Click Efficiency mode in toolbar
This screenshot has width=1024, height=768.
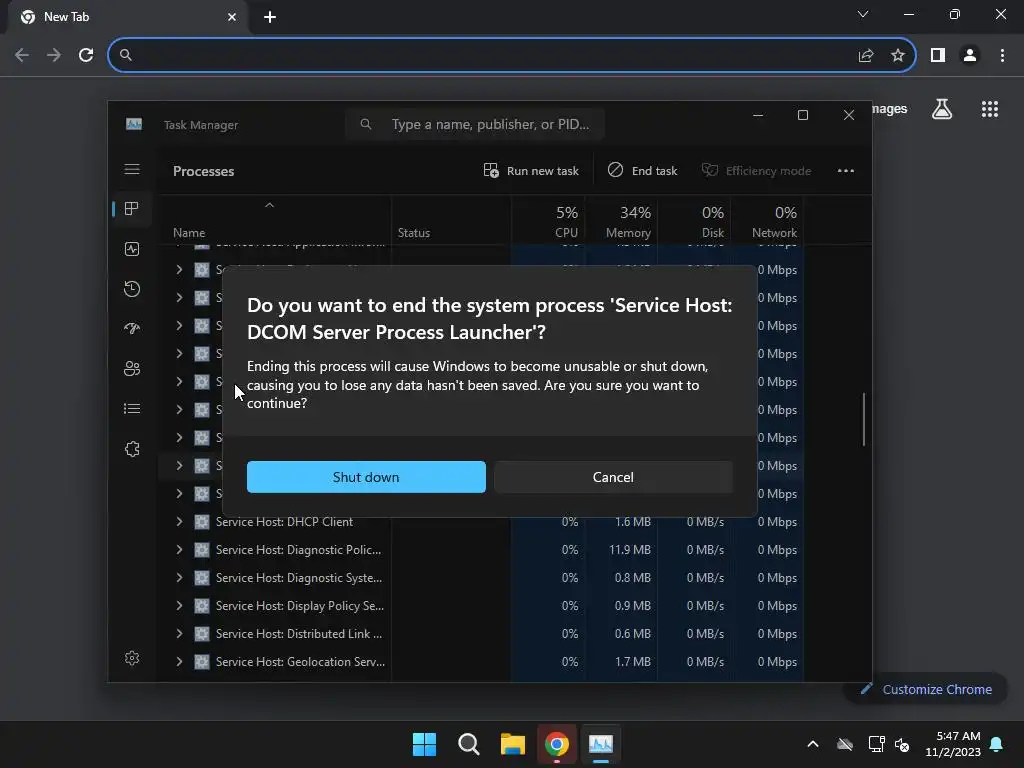(x=756, y=170)
